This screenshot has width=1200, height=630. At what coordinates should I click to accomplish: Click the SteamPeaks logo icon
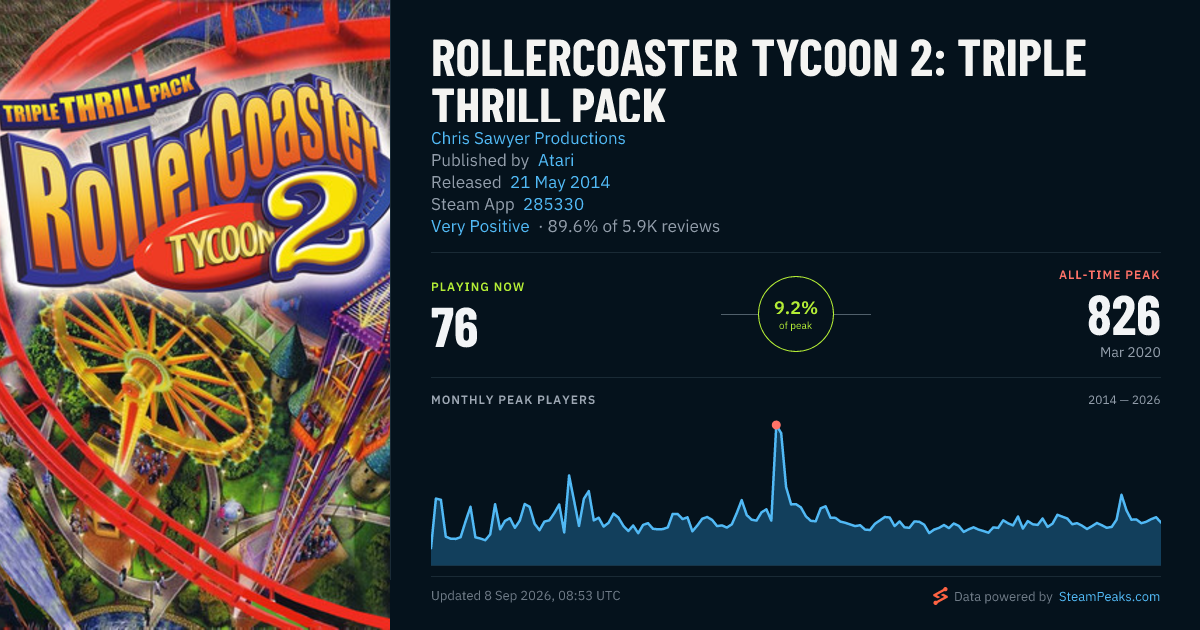(x=940, y=596)
